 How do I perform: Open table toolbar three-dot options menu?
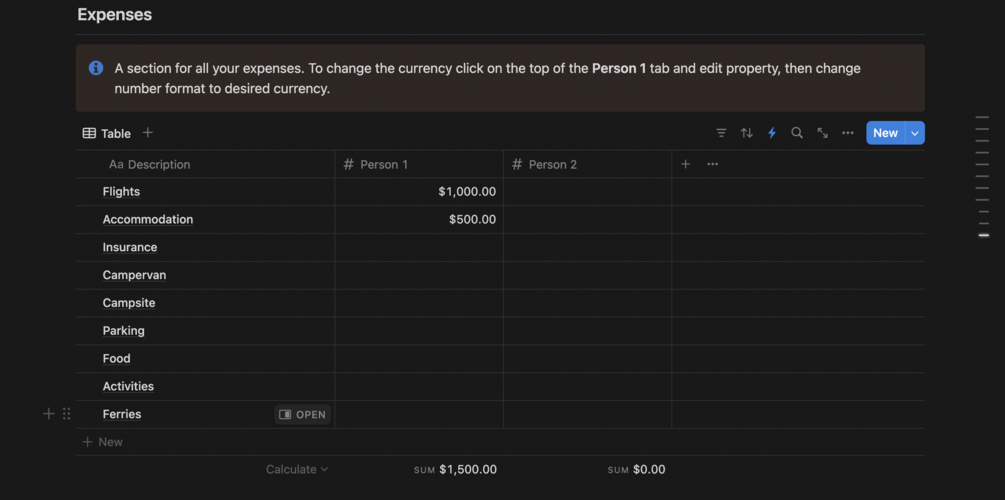coord(848,133)
